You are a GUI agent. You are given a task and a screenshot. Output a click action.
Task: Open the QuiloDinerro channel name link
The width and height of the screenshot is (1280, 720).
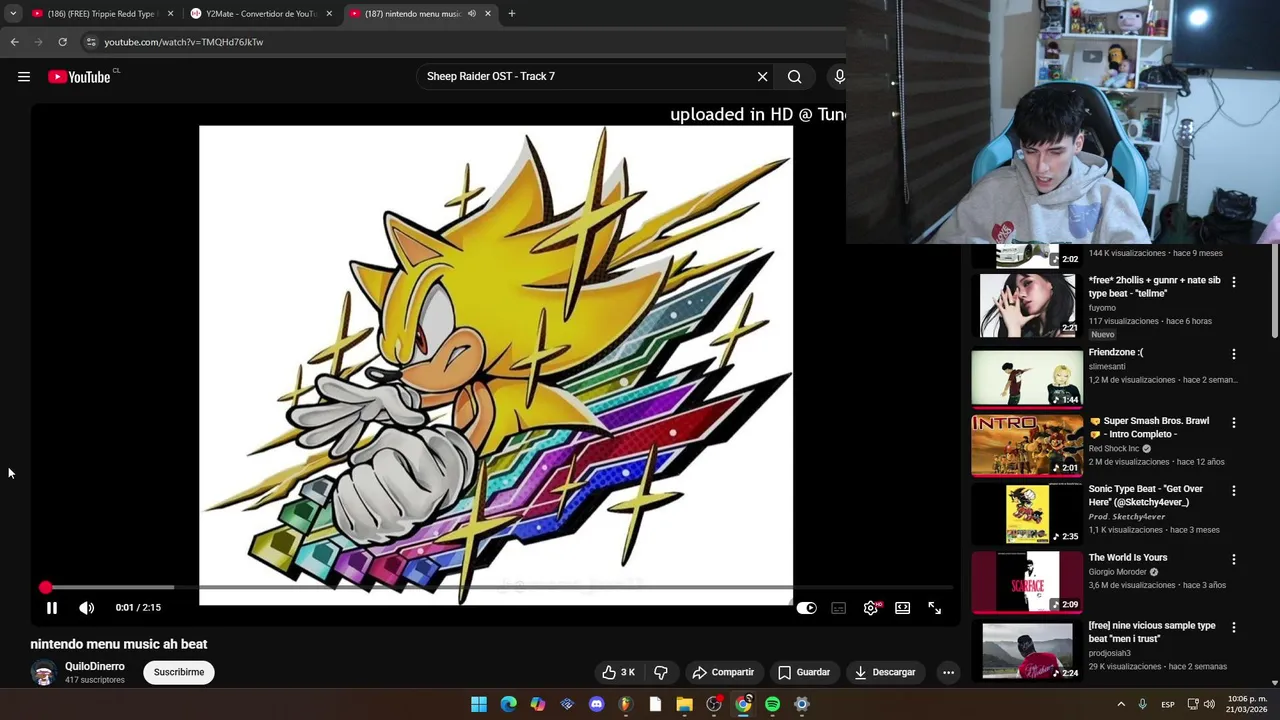95,666
